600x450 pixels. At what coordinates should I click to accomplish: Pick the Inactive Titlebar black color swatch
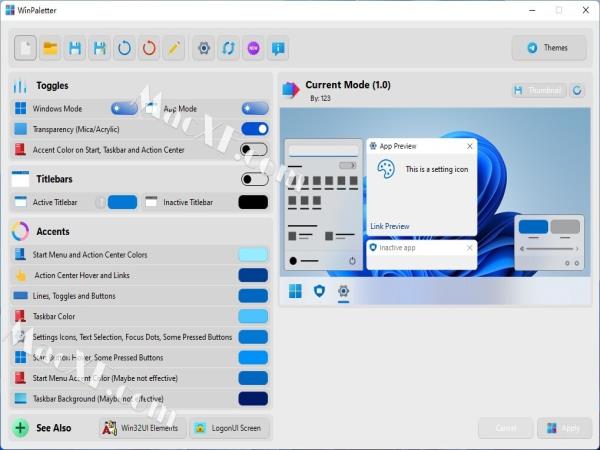coord(253,202)
